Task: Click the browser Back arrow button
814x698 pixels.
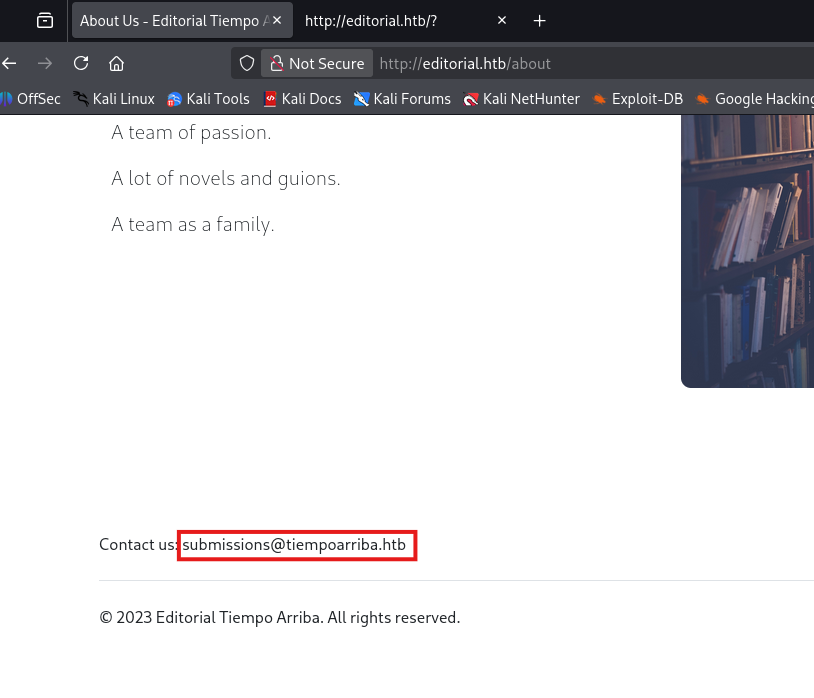Action: click(10, 63)
